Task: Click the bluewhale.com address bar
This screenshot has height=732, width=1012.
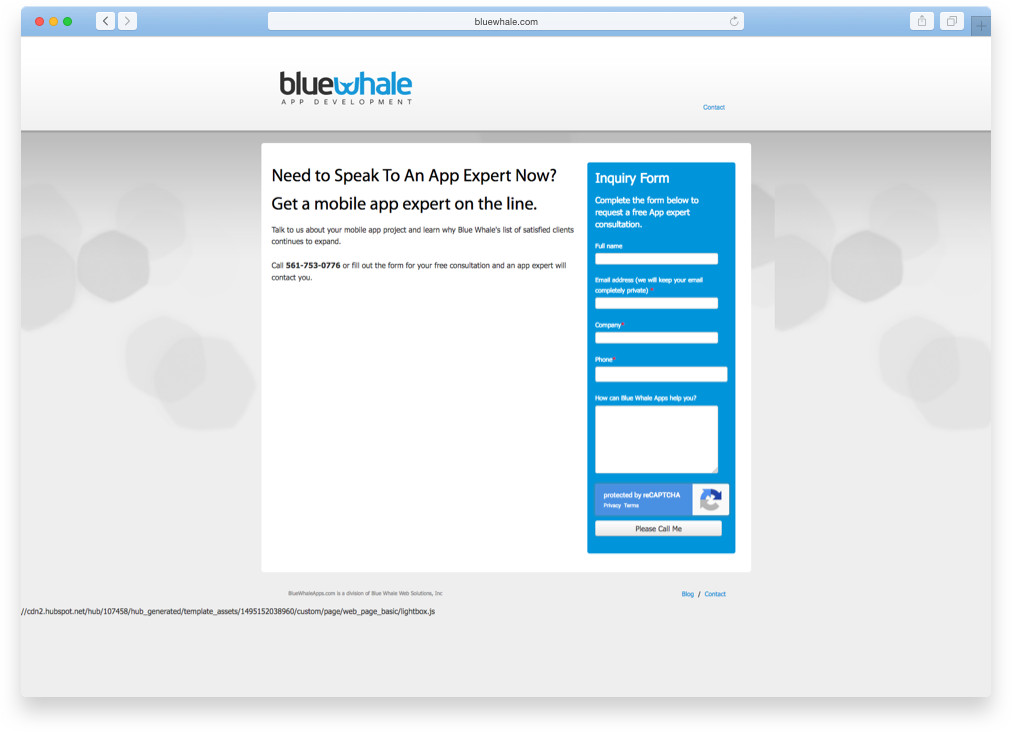Action: [506, 21]
